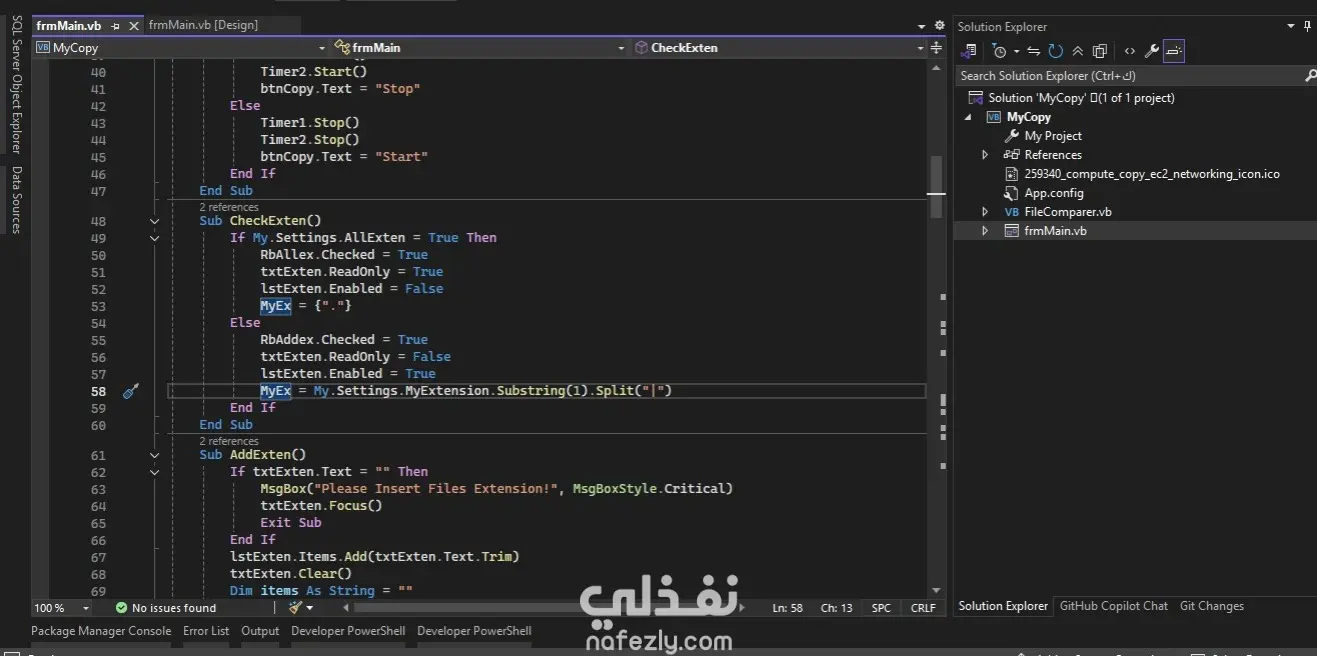Screen dimensions: 1317x656
Task: Open the Output window tab
Action: (260, 631)
